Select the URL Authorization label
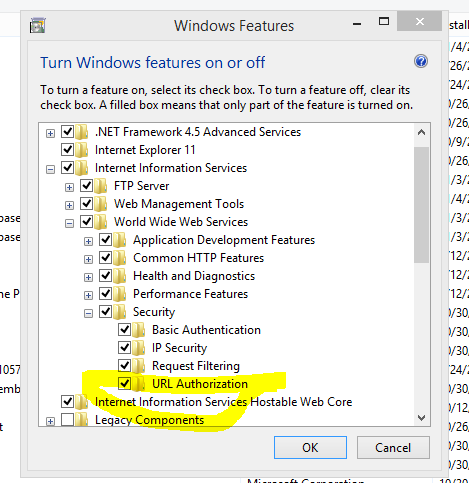The width and height of the screenshot is (469, 483). 200,384
